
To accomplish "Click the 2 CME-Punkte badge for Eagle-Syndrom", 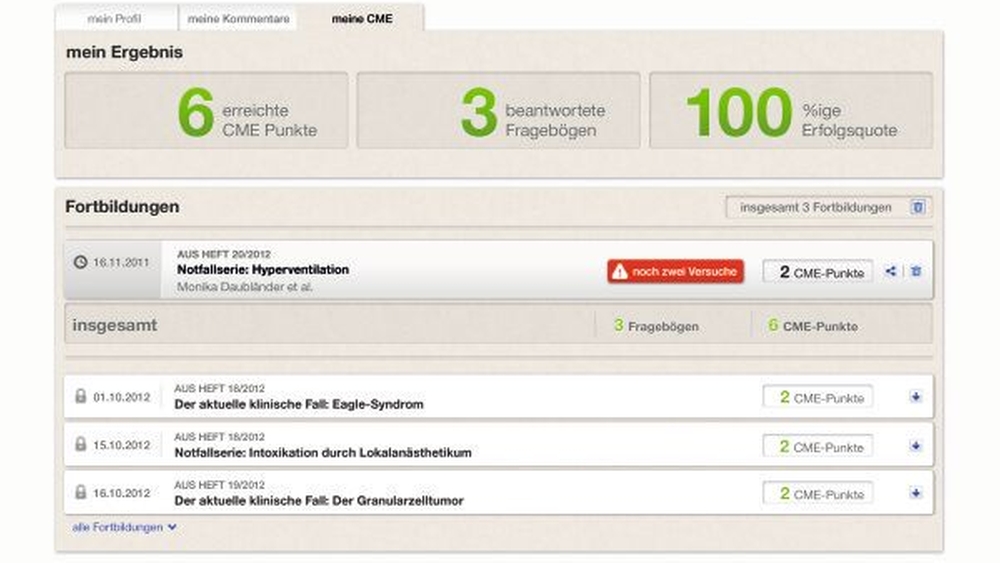I will (818, 397).
